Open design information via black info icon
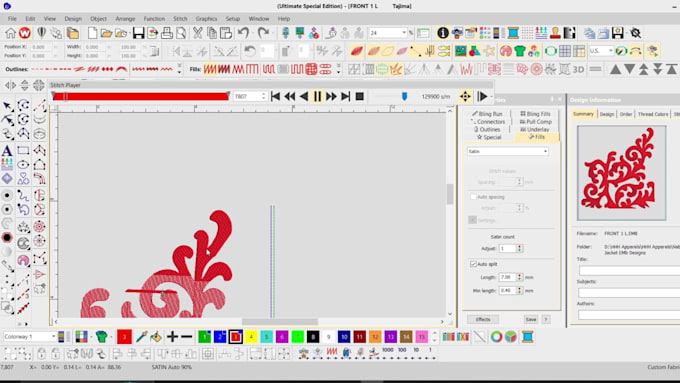Screen dimensions: 680x383 pos(443,33)
